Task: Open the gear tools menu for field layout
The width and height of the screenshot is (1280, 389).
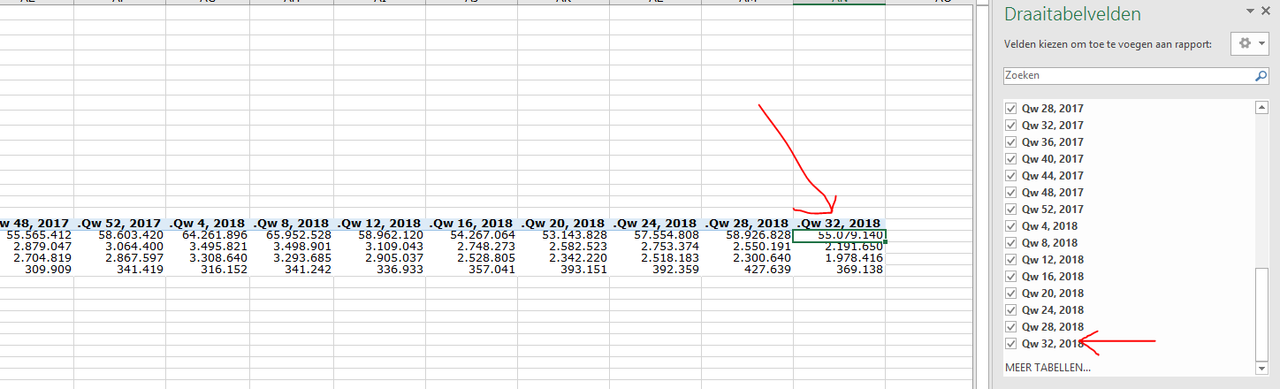Action: (x=1250, y=45)
